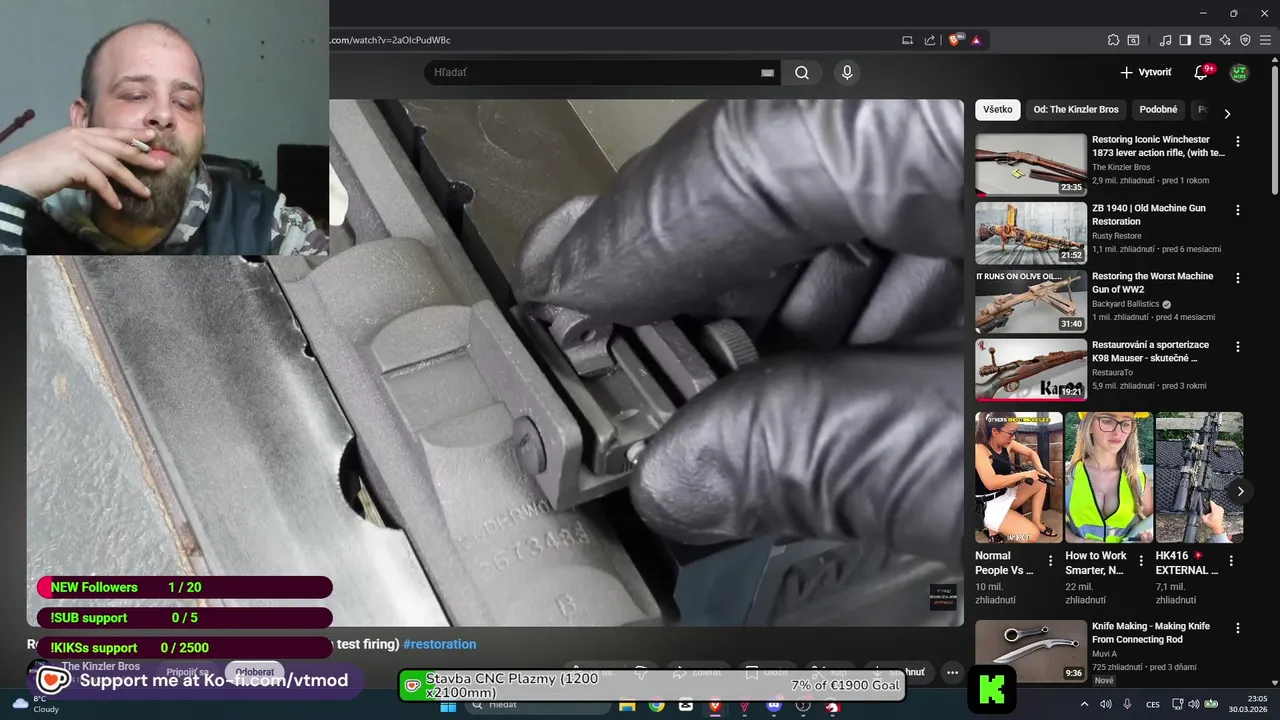Open clock showing 23:05 30.03.2026

point(1249,704)
